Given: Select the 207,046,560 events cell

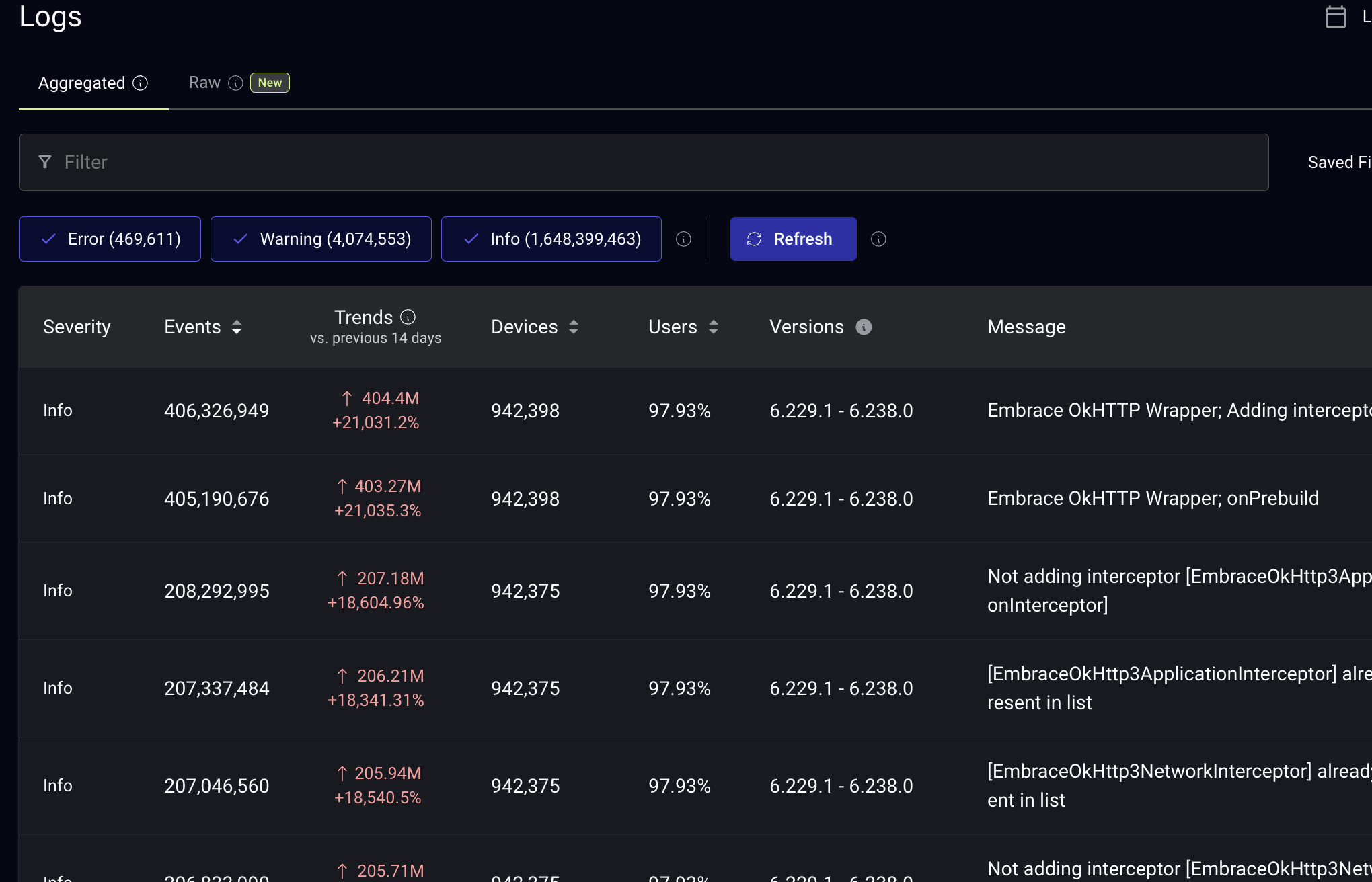Looking at the screenshot, I should pos(217,786).
